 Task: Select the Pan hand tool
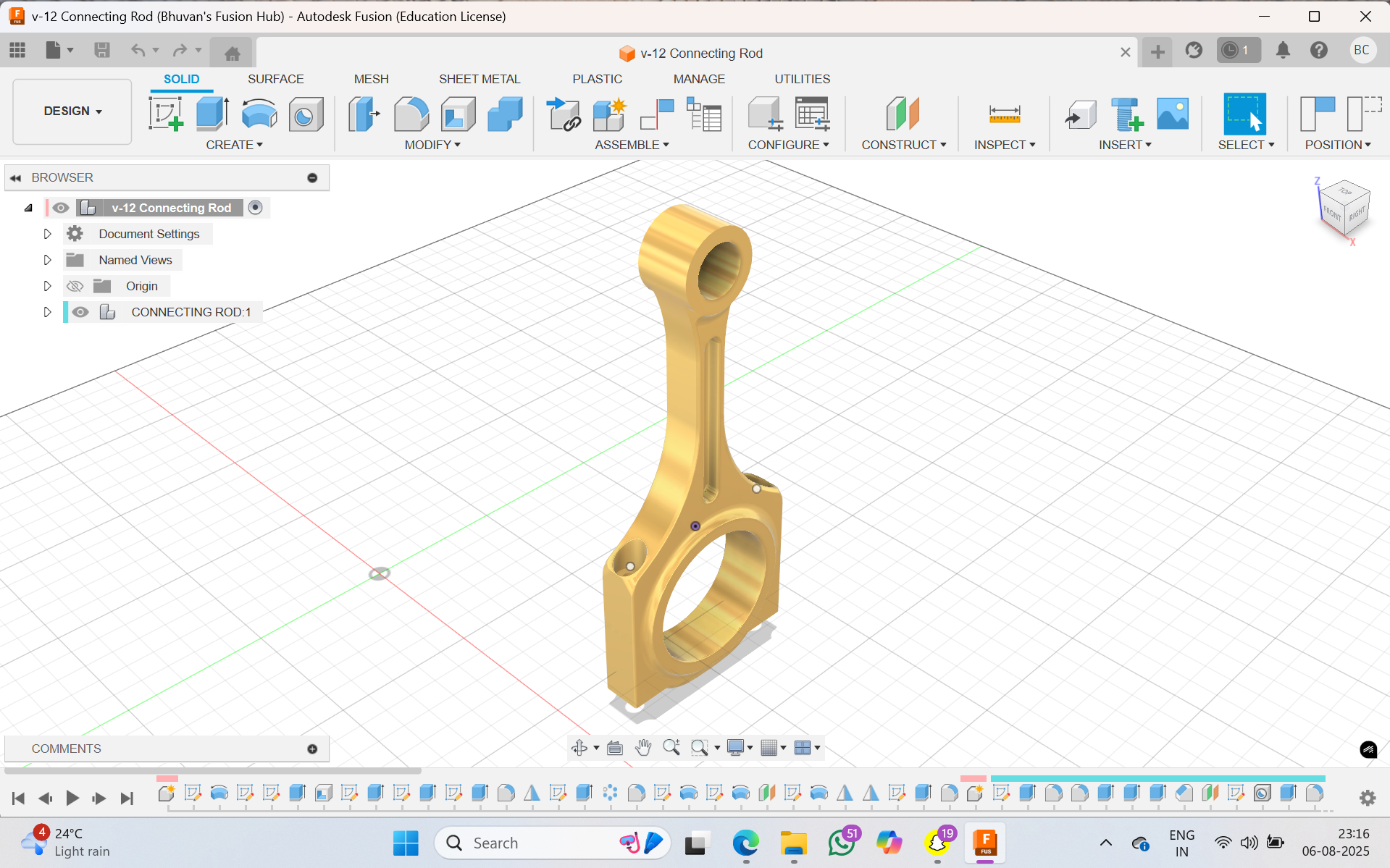(643, 748)
